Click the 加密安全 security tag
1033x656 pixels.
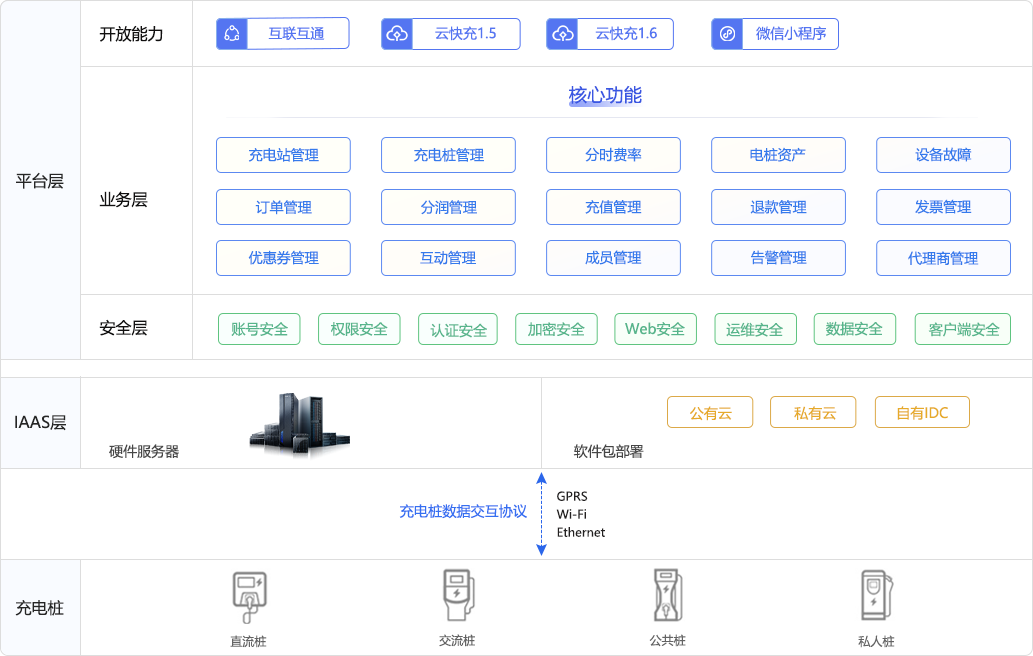556,329
